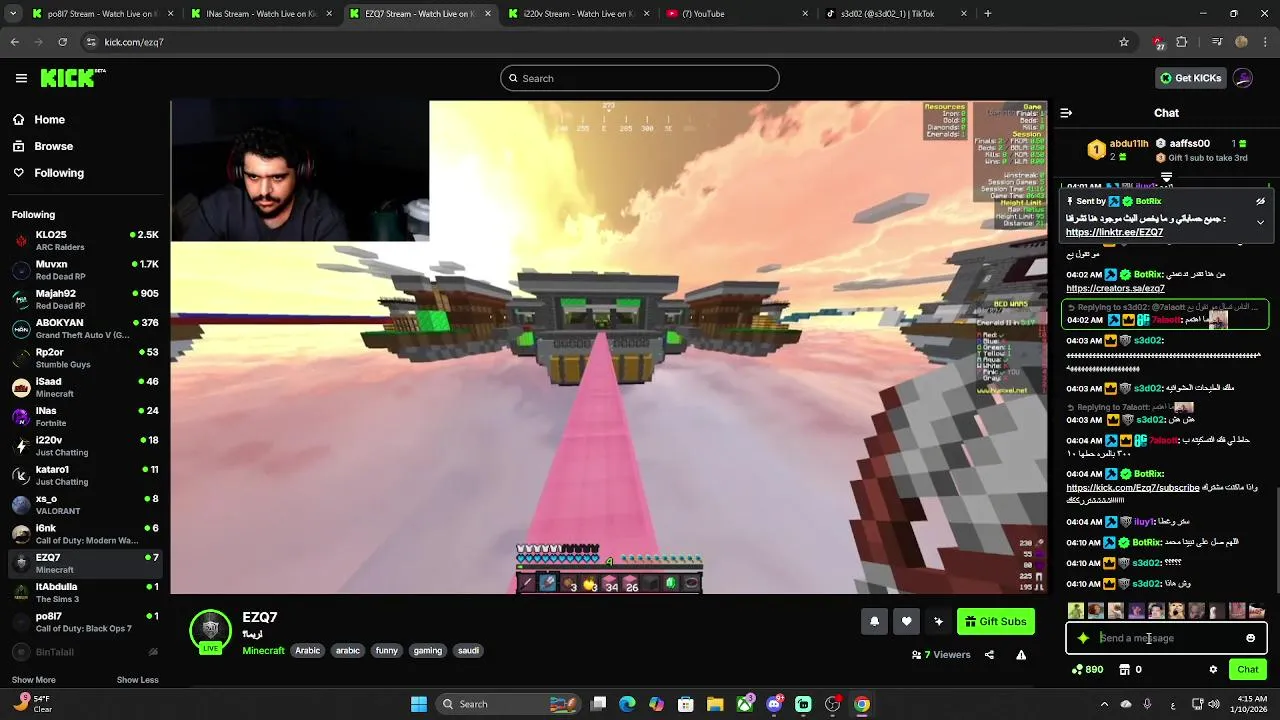Open Discord from taskbar

click(x=774, y=704)
